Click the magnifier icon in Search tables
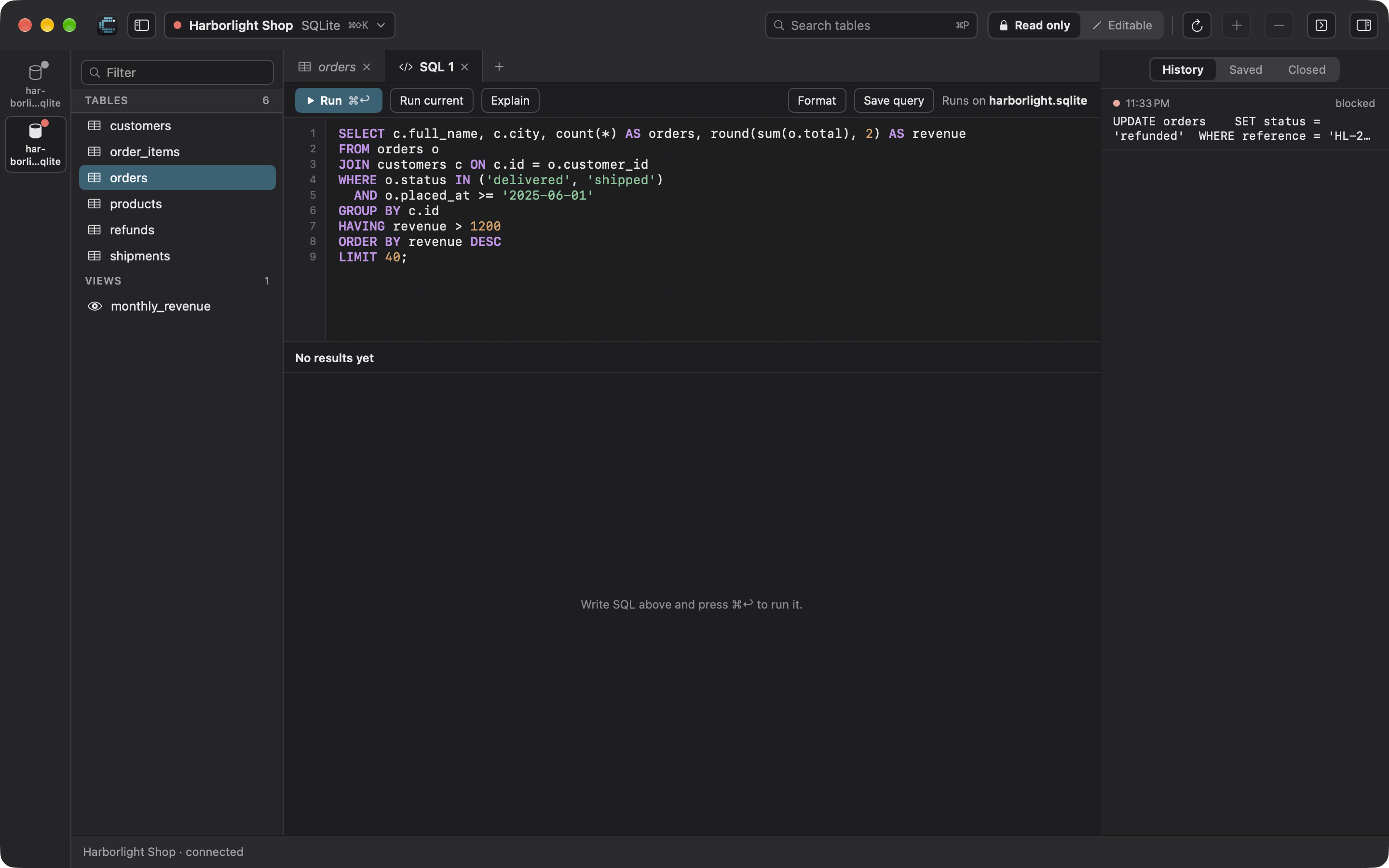1389x868 pixels. point(779,25)
